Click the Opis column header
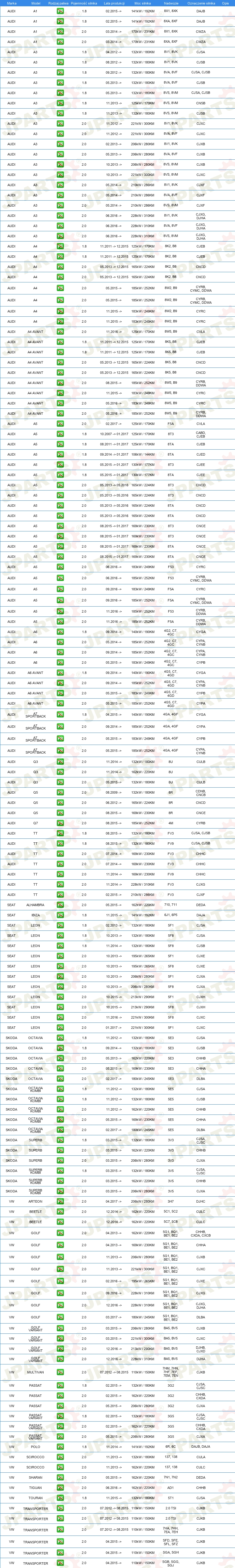Image resolution: width=235 pixels, height=1568 pixels. [225, 3]
